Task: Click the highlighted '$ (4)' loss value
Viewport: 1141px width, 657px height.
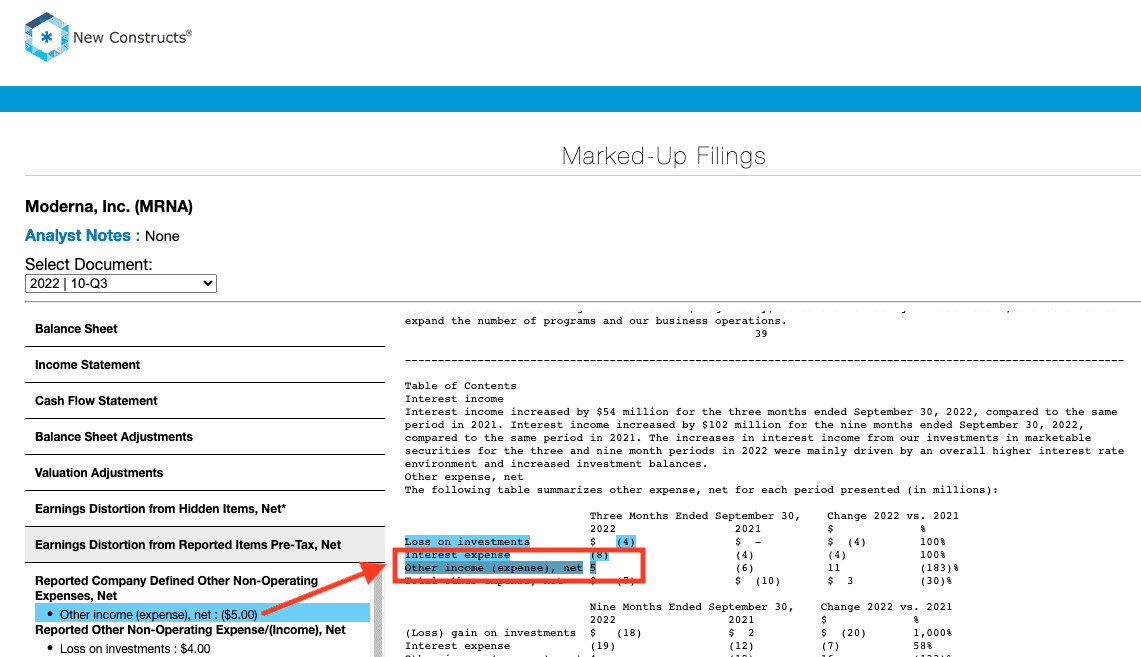Action: pos(613,541)
